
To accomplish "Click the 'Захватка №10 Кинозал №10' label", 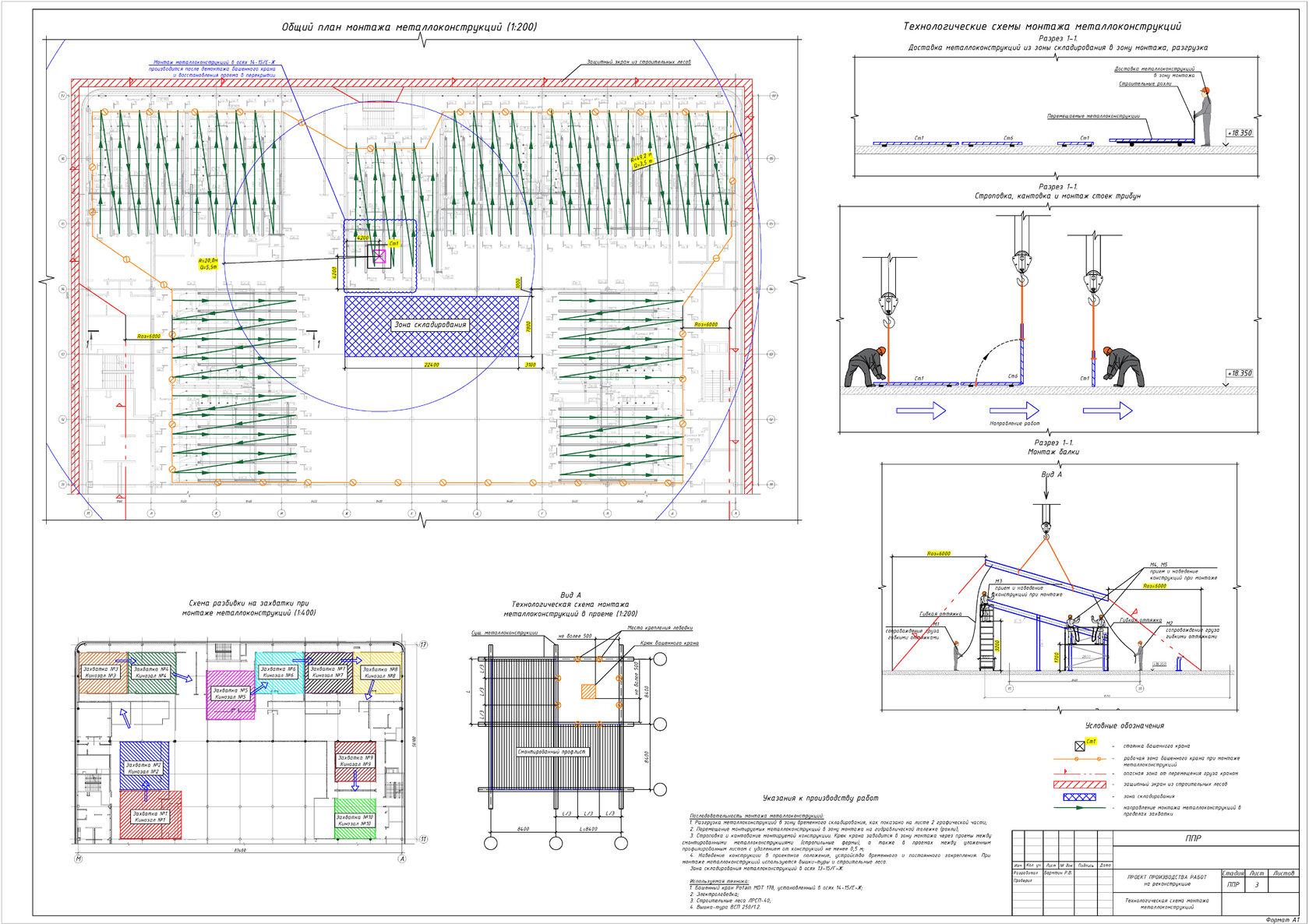I will tap(355, 820).
